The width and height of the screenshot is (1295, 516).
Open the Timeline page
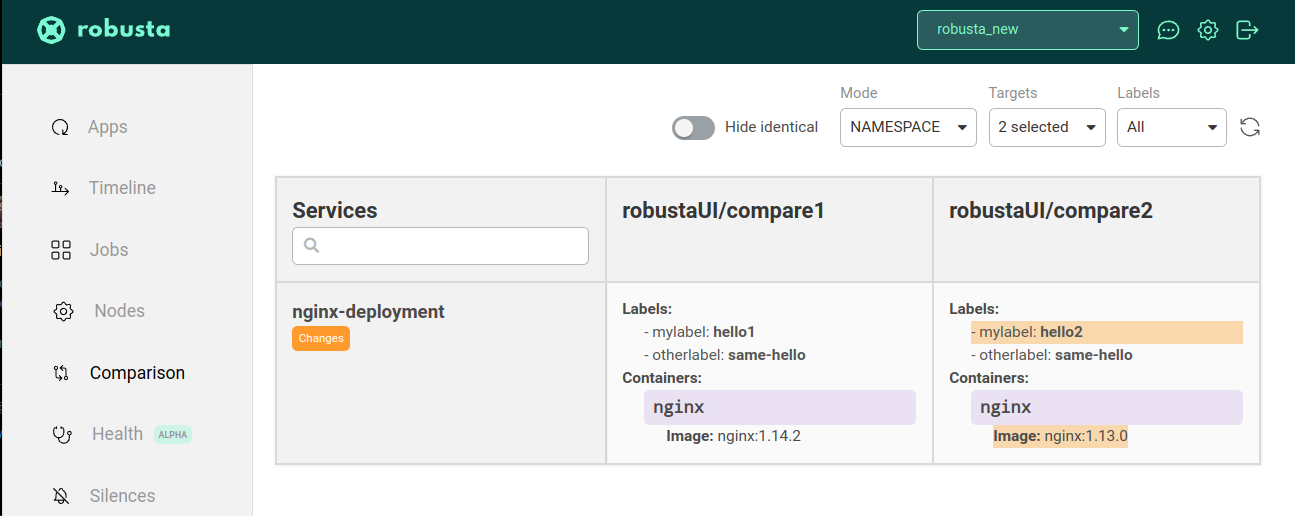click(x=122, y=188)
